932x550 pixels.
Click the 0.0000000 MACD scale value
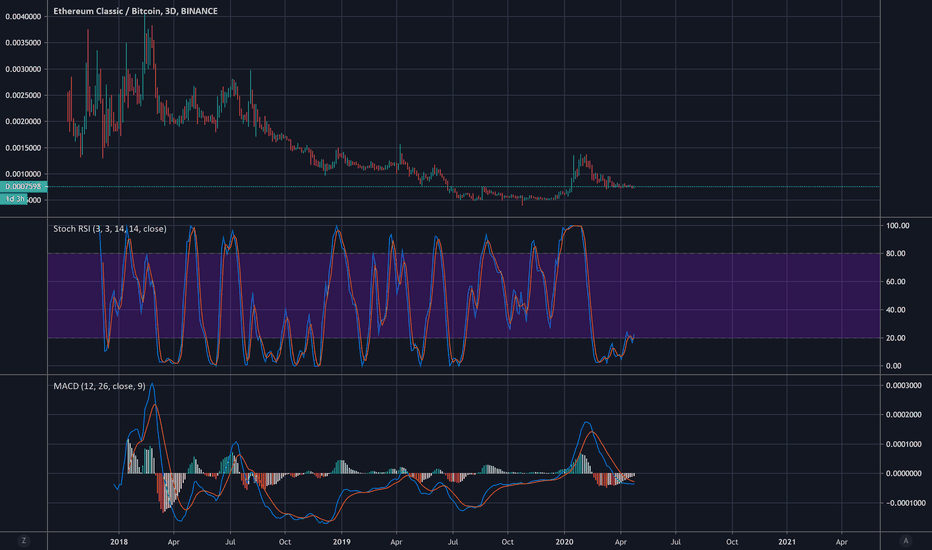coord(903,473)
